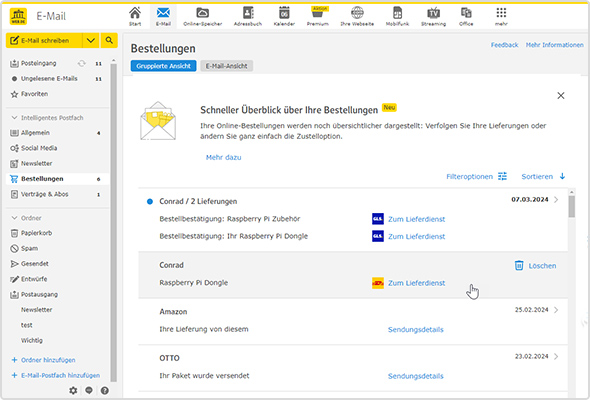Expand Conrad order from 07.03.2024 with chevron
This screenshot has width=590, height=400.
pos(556,199)
